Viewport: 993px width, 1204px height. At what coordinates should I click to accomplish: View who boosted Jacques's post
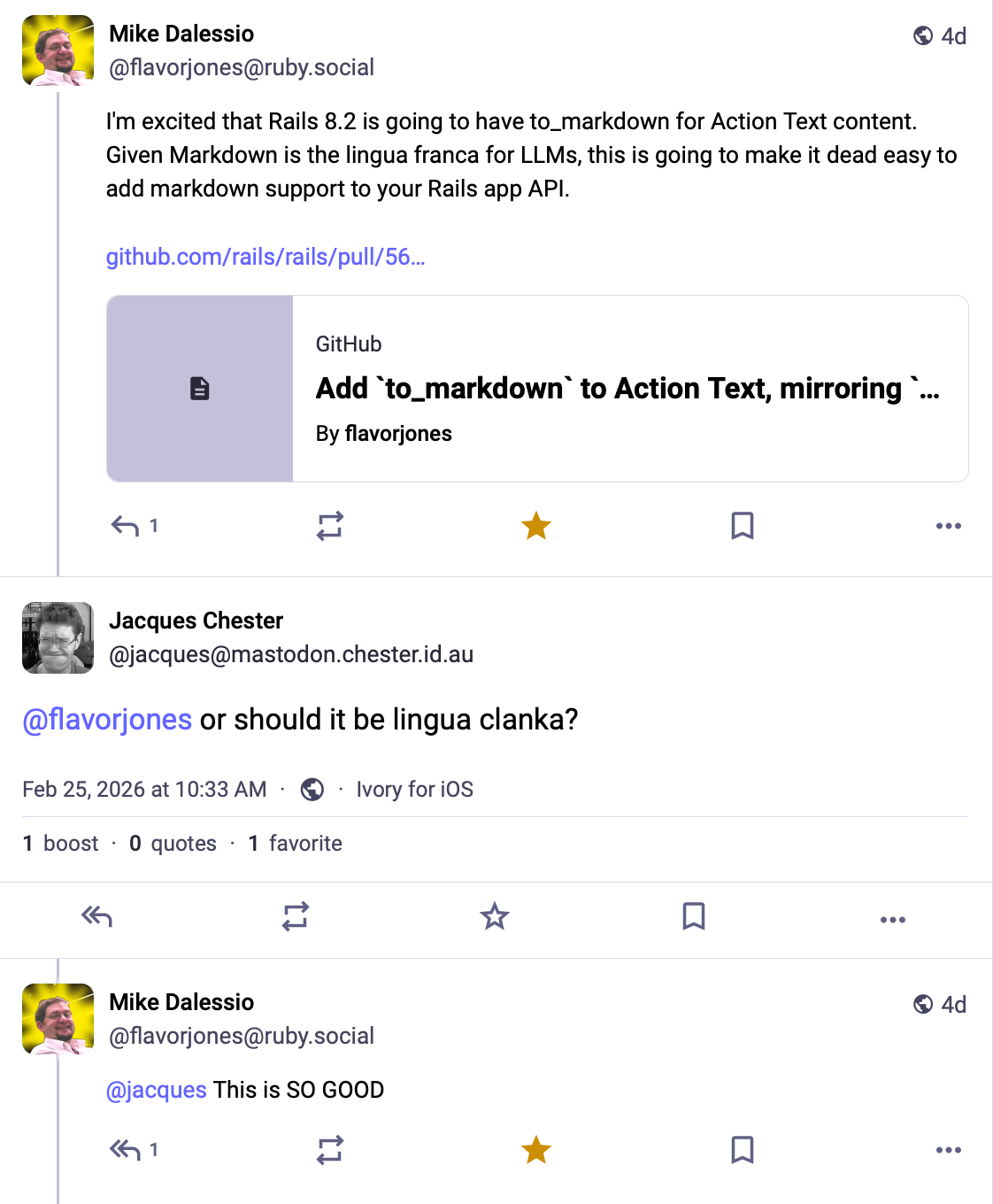coord(61,843)
